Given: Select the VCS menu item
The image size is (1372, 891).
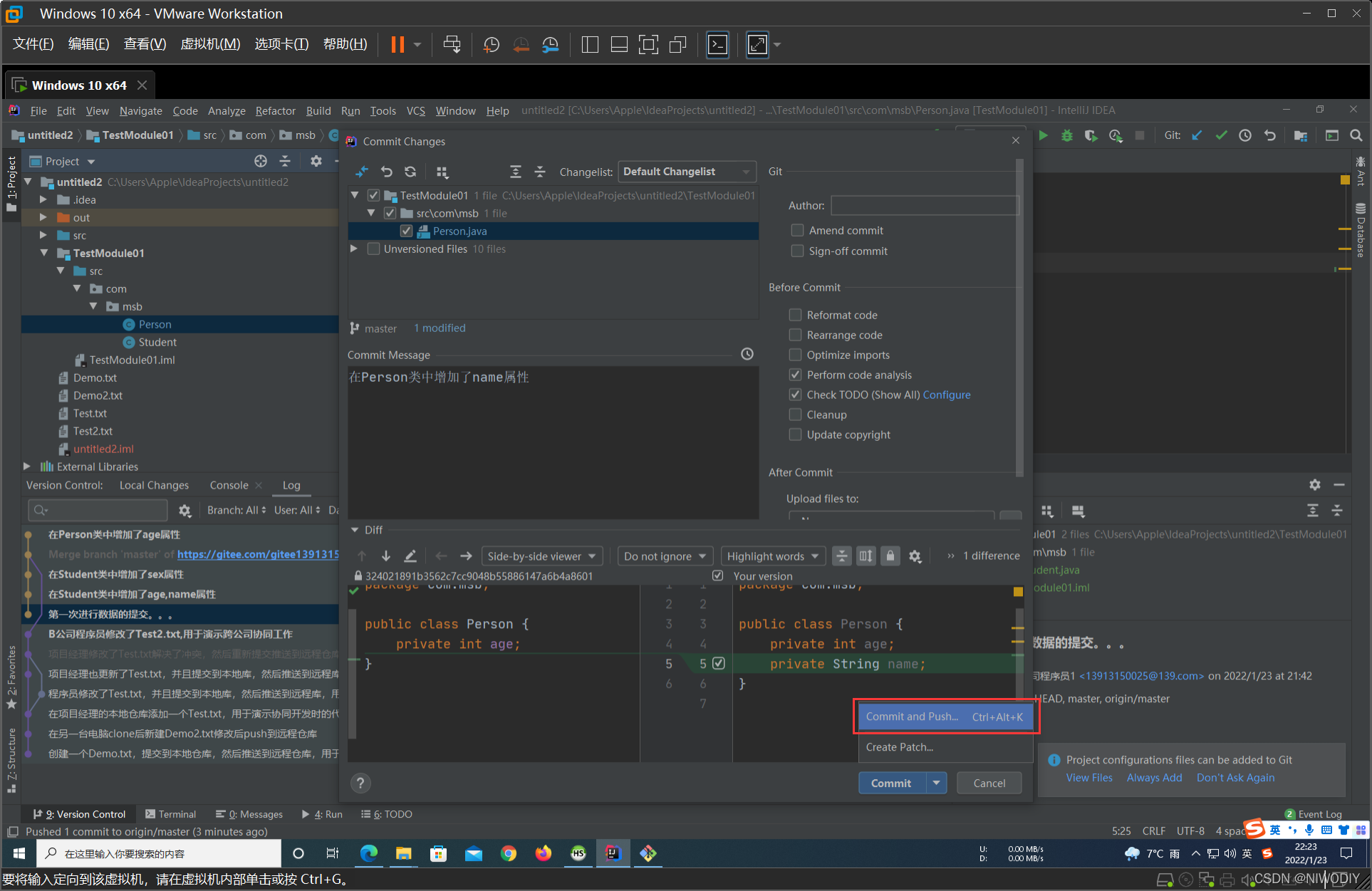Looking at the screenshot, I should (x=415, y=110).
